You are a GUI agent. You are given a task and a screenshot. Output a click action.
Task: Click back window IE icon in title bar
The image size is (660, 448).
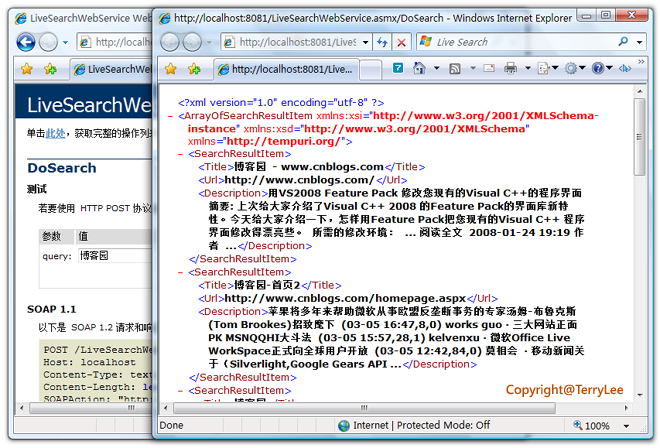[x=21, y=18]
